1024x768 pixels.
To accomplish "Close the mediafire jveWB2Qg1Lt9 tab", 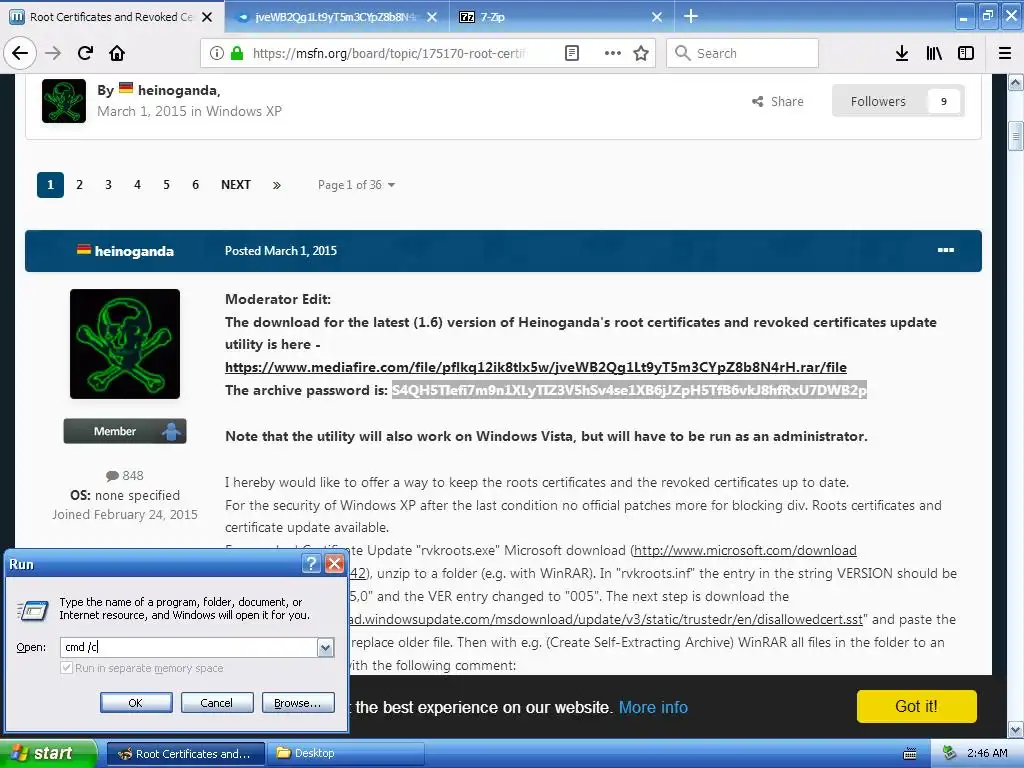I will 432,17.
